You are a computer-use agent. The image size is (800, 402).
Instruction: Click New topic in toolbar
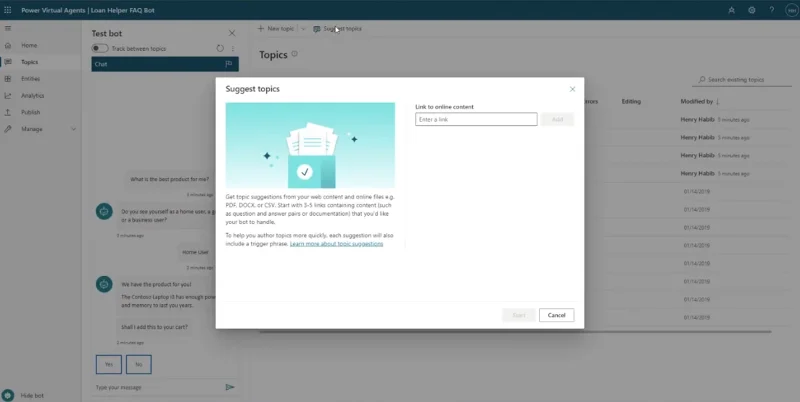pos(276,29)
